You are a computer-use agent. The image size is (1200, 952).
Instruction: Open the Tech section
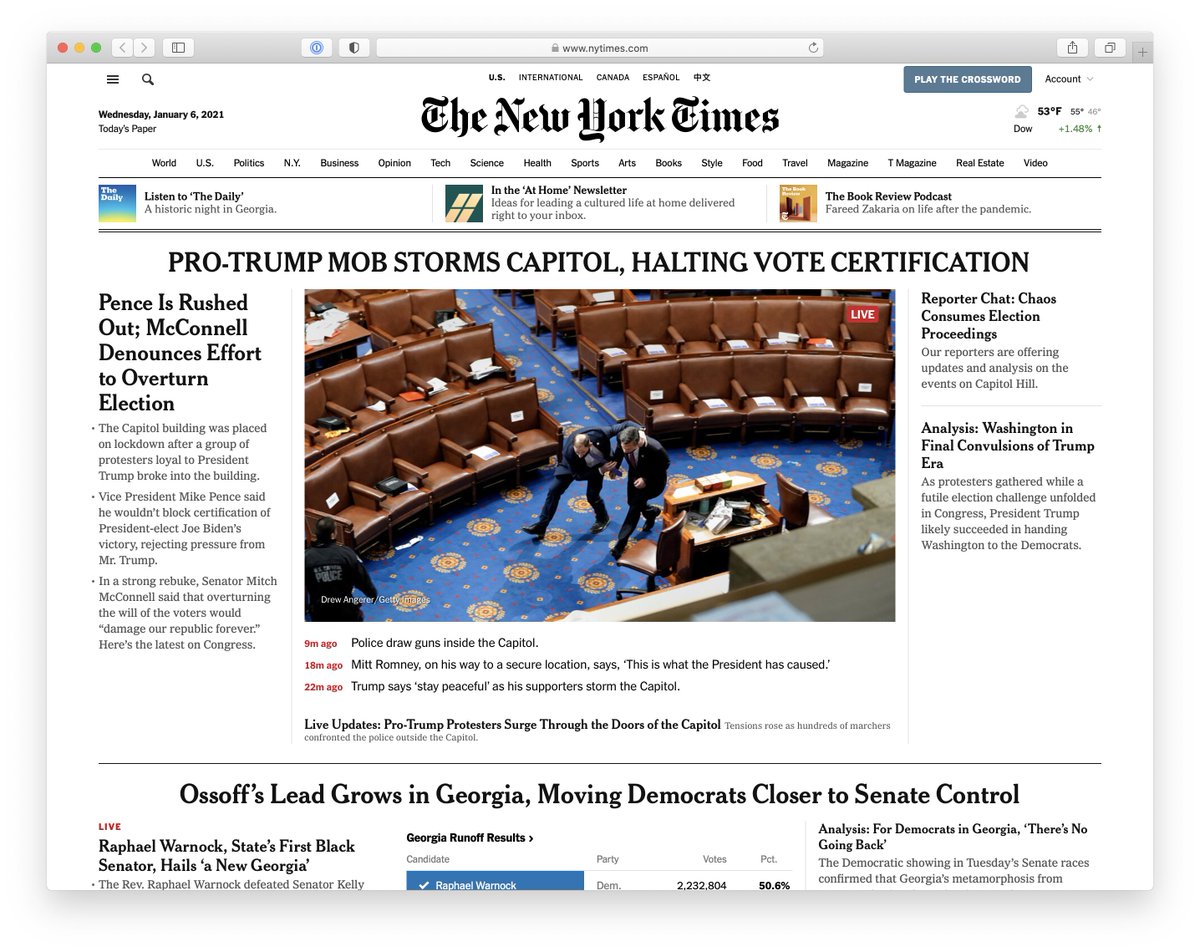(x=440, y=163)
